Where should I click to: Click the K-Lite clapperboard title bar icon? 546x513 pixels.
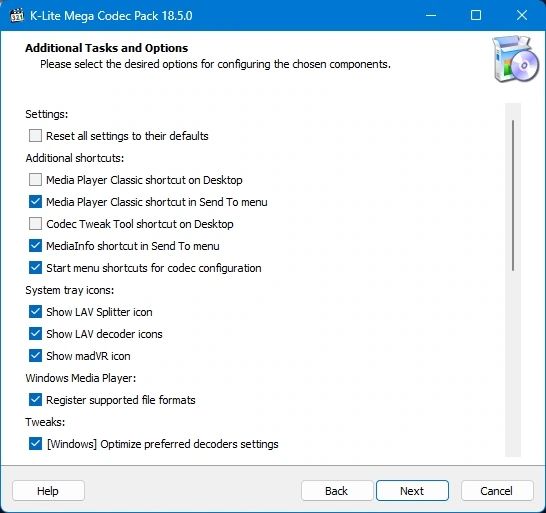coord(17,16)
